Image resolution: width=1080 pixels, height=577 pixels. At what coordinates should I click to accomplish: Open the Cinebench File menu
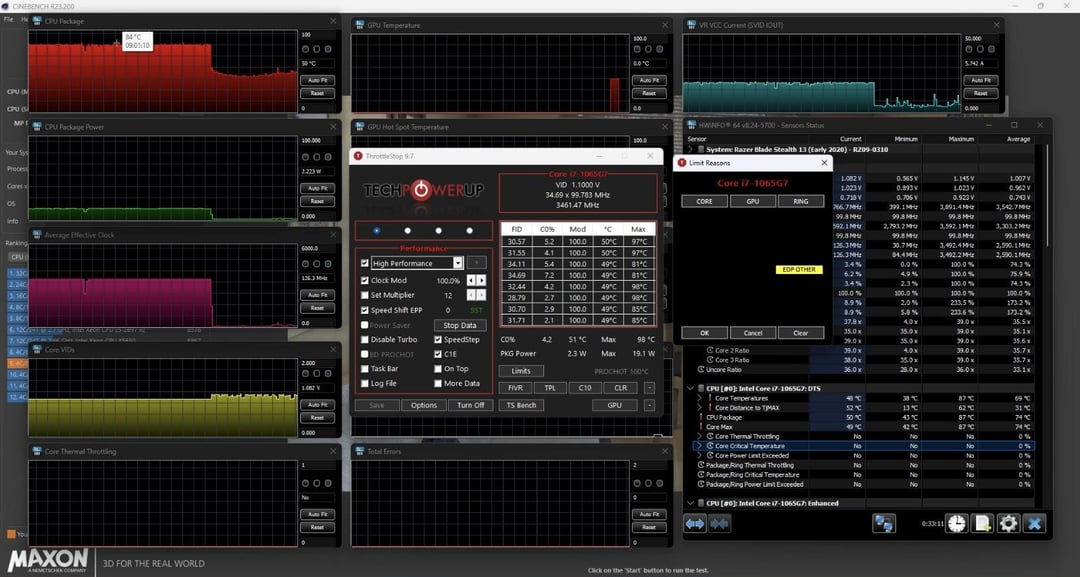click(x=8, y=19)
